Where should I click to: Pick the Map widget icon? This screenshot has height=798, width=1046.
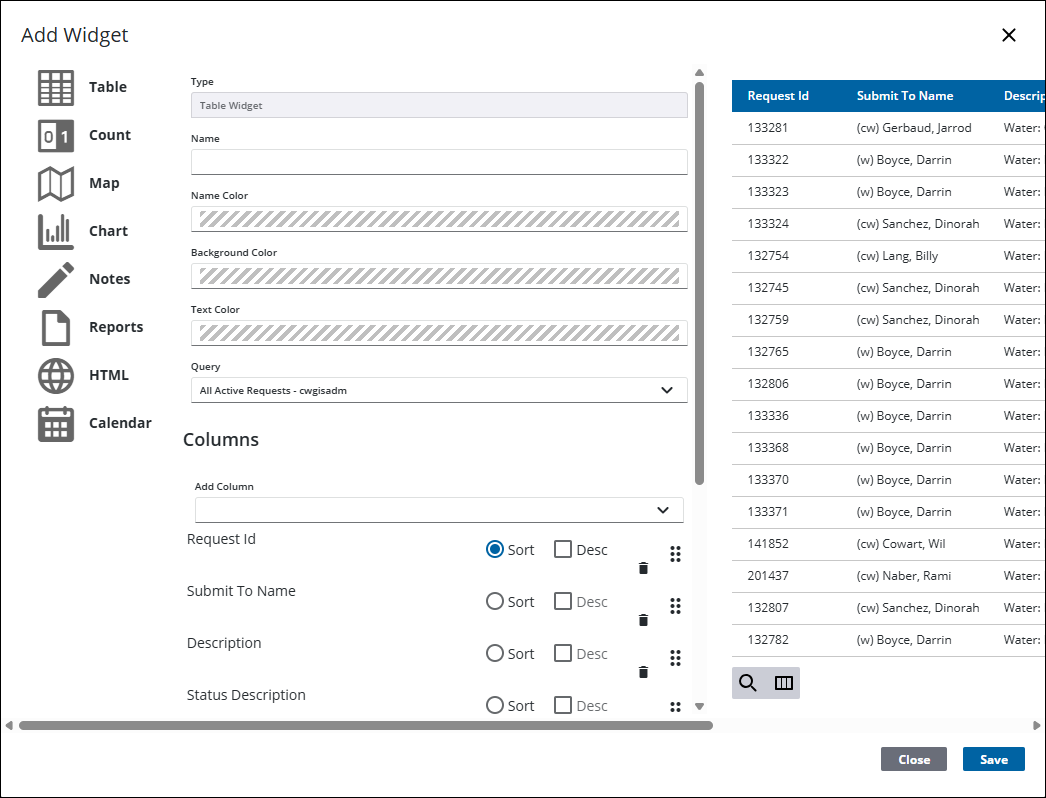tap(56, 183)
